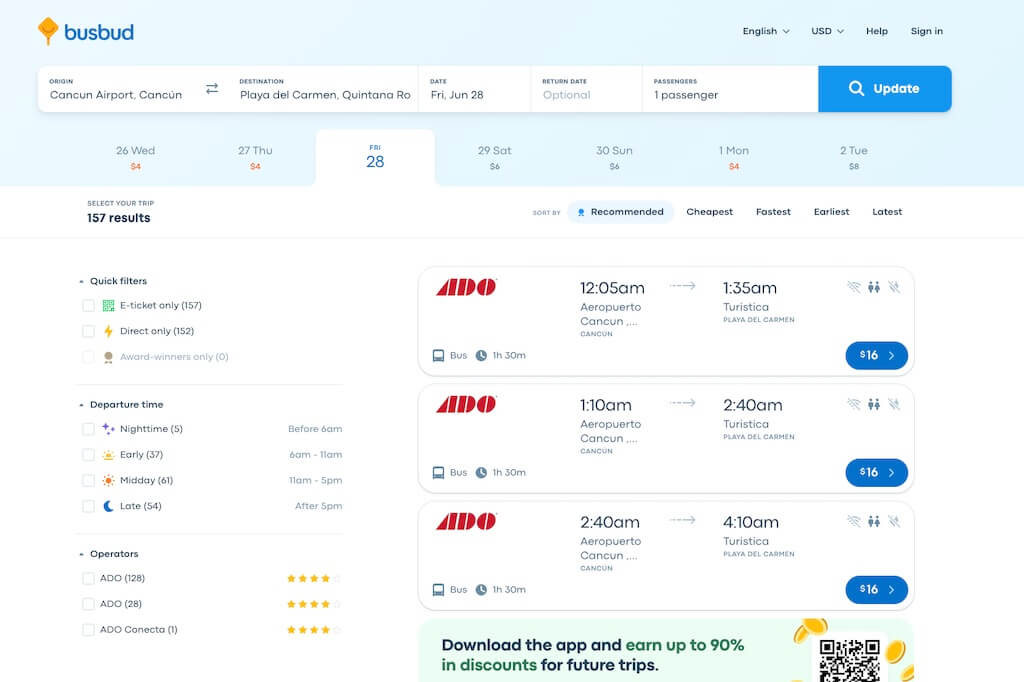1024x682 pixels.
Task: Click restroom icon on 1:10am trip
Action: (x=874, y=404)
